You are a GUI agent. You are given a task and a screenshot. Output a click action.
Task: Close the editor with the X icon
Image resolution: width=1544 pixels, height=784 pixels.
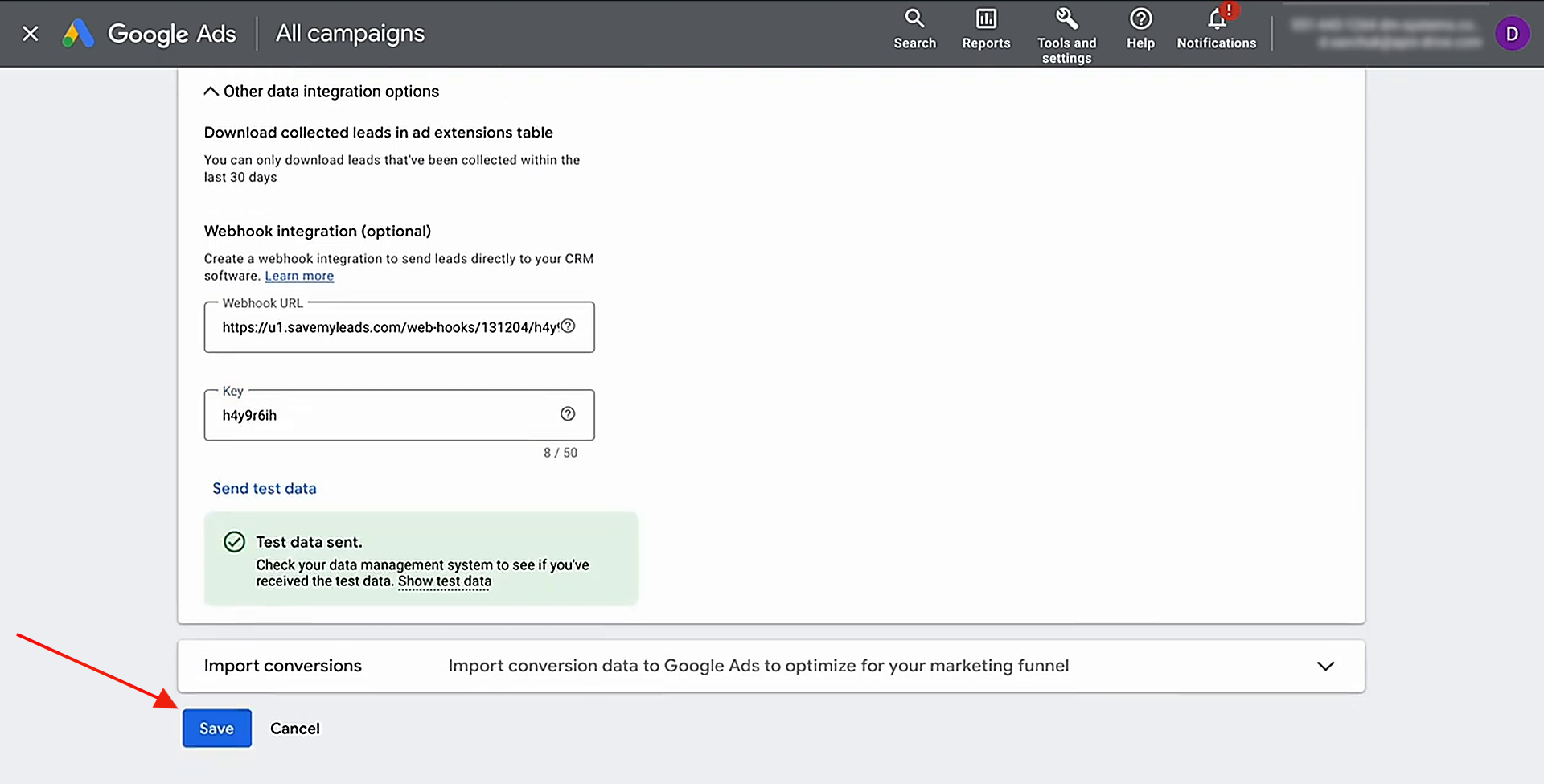point(31,34)
